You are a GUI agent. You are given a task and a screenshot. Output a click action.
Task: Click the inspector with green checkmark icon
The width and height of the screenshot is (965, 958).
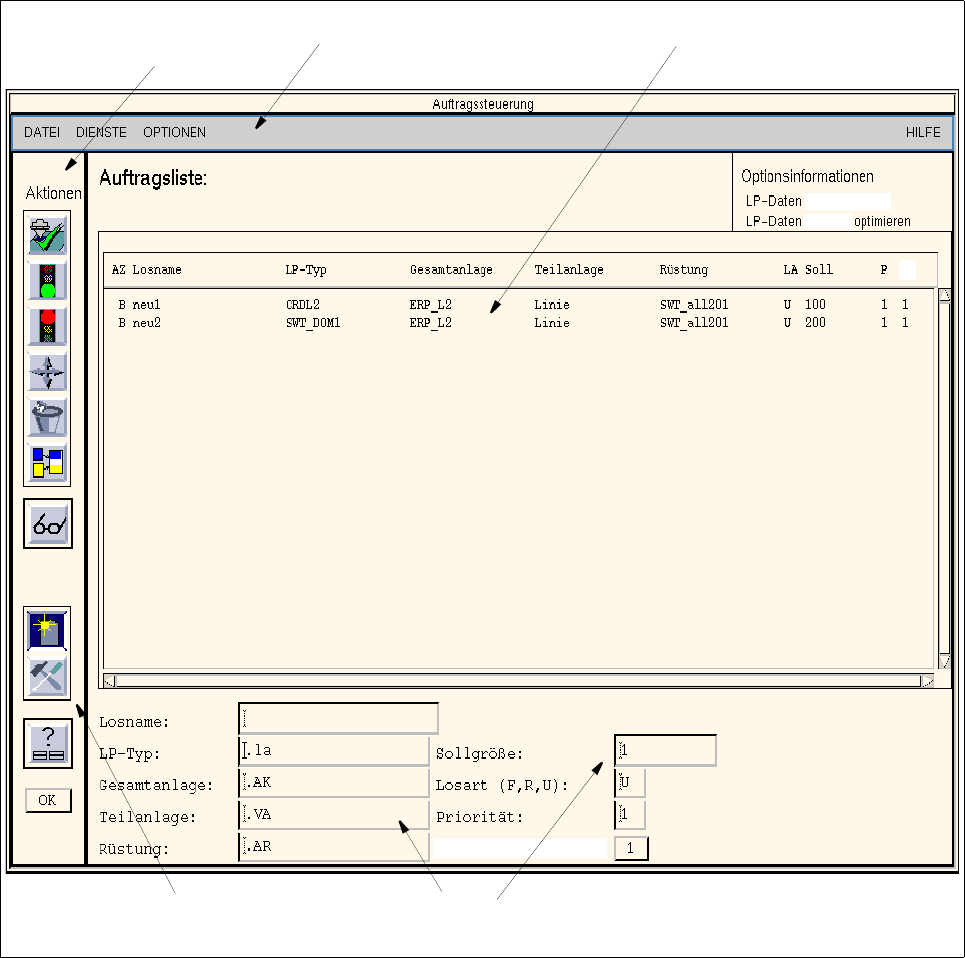coord(47,234)
